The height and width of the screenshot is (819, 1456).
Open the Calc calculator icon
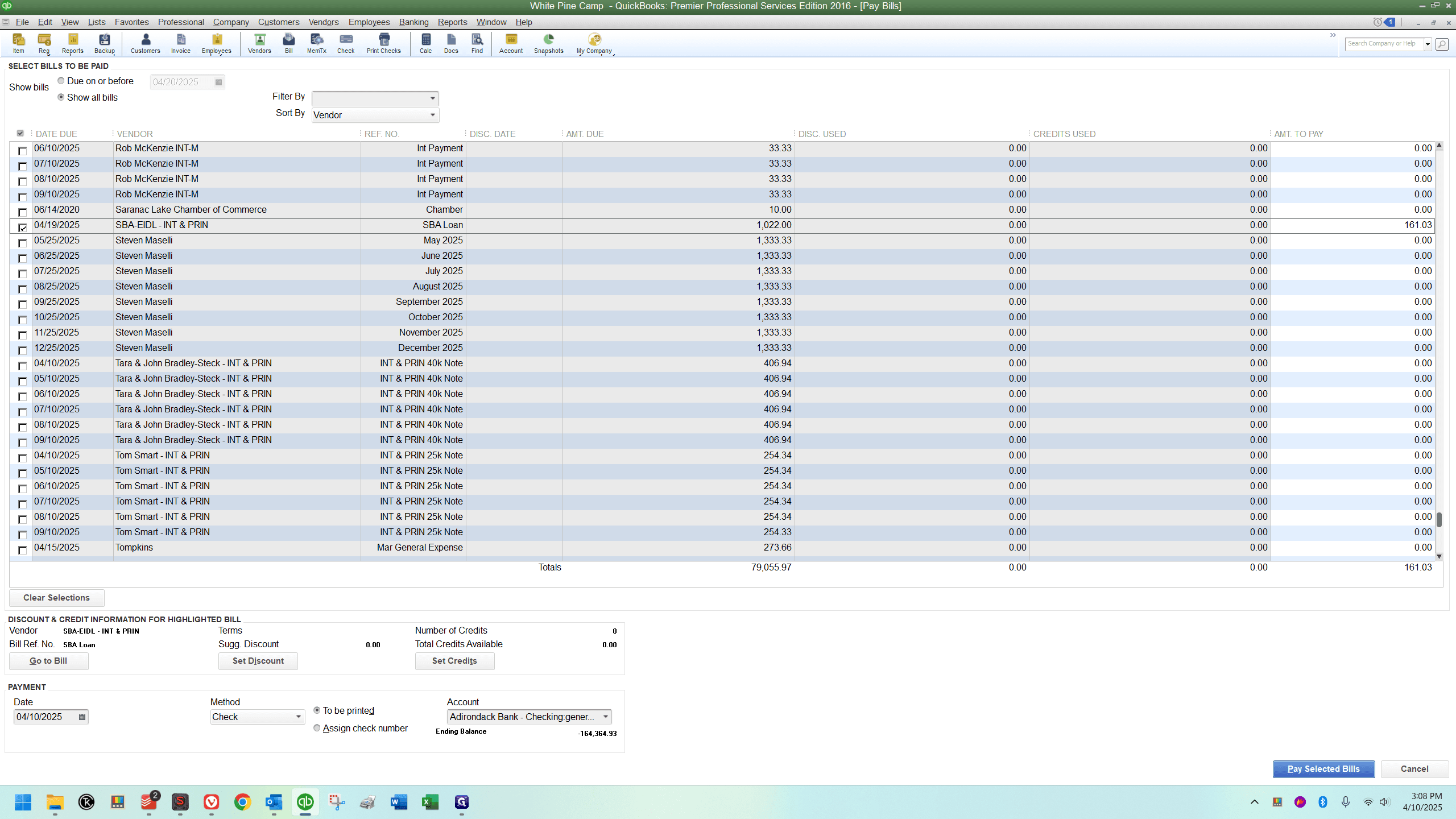[x=426, y=43]
